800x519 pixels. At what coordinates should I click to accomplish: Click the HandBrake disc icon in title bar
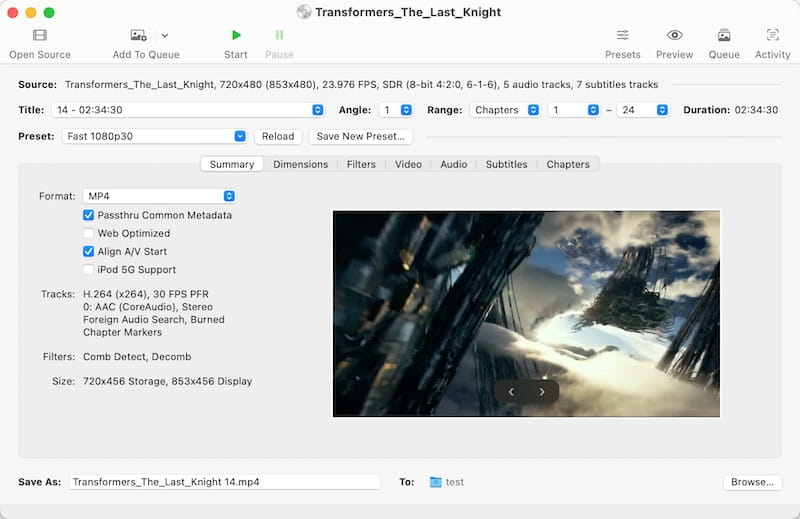pyautogui.click(x=304, y=12)
